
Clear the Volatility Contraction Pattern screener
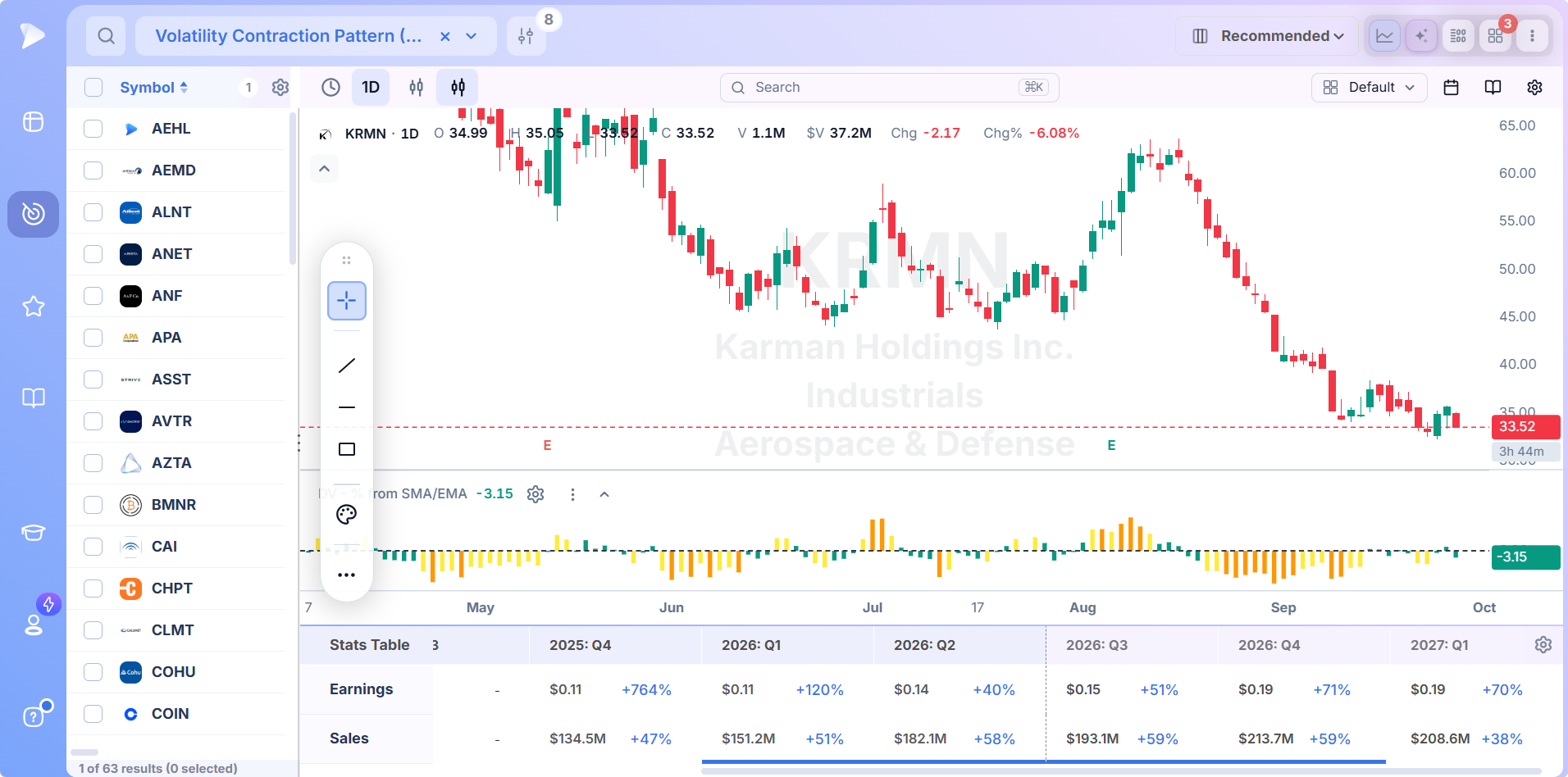pyautogui.click(x=444, y=36)
